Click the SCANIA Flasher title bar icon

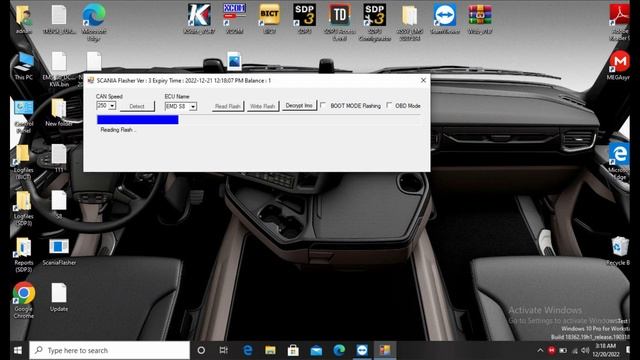pyautogui.click(x=91, y=80)
